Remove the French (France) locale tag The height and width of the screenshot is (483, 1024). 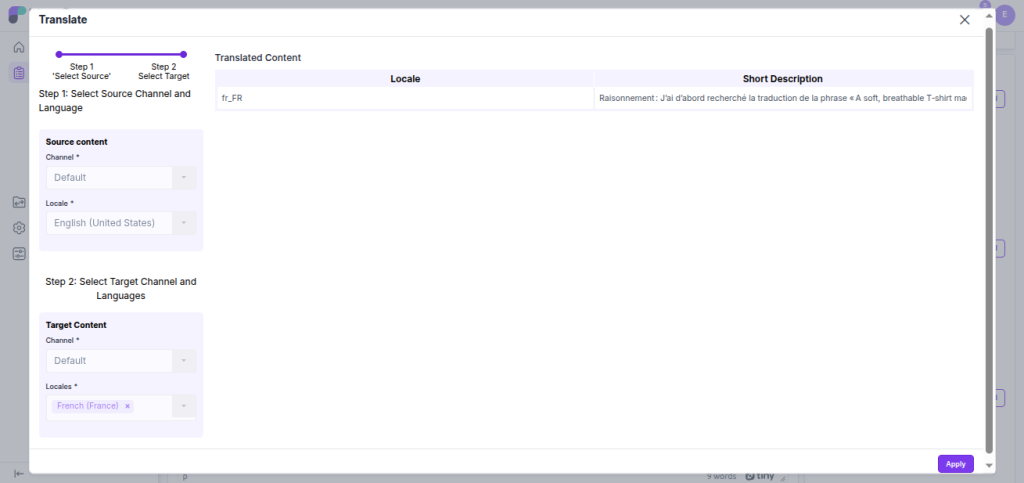click(x=128, y=406)
